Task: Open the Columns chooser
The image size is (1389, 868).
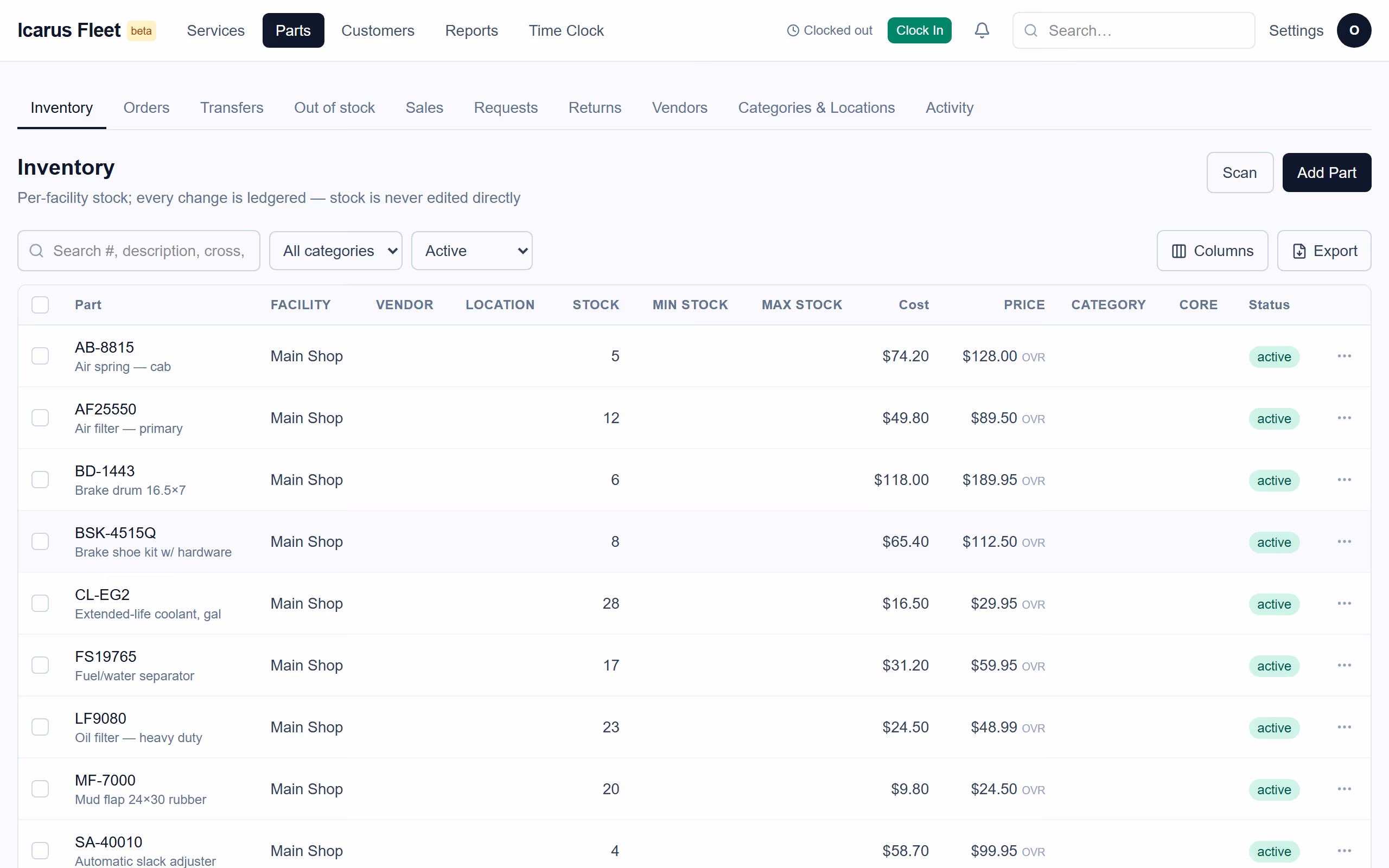Action: point(1212,251)
